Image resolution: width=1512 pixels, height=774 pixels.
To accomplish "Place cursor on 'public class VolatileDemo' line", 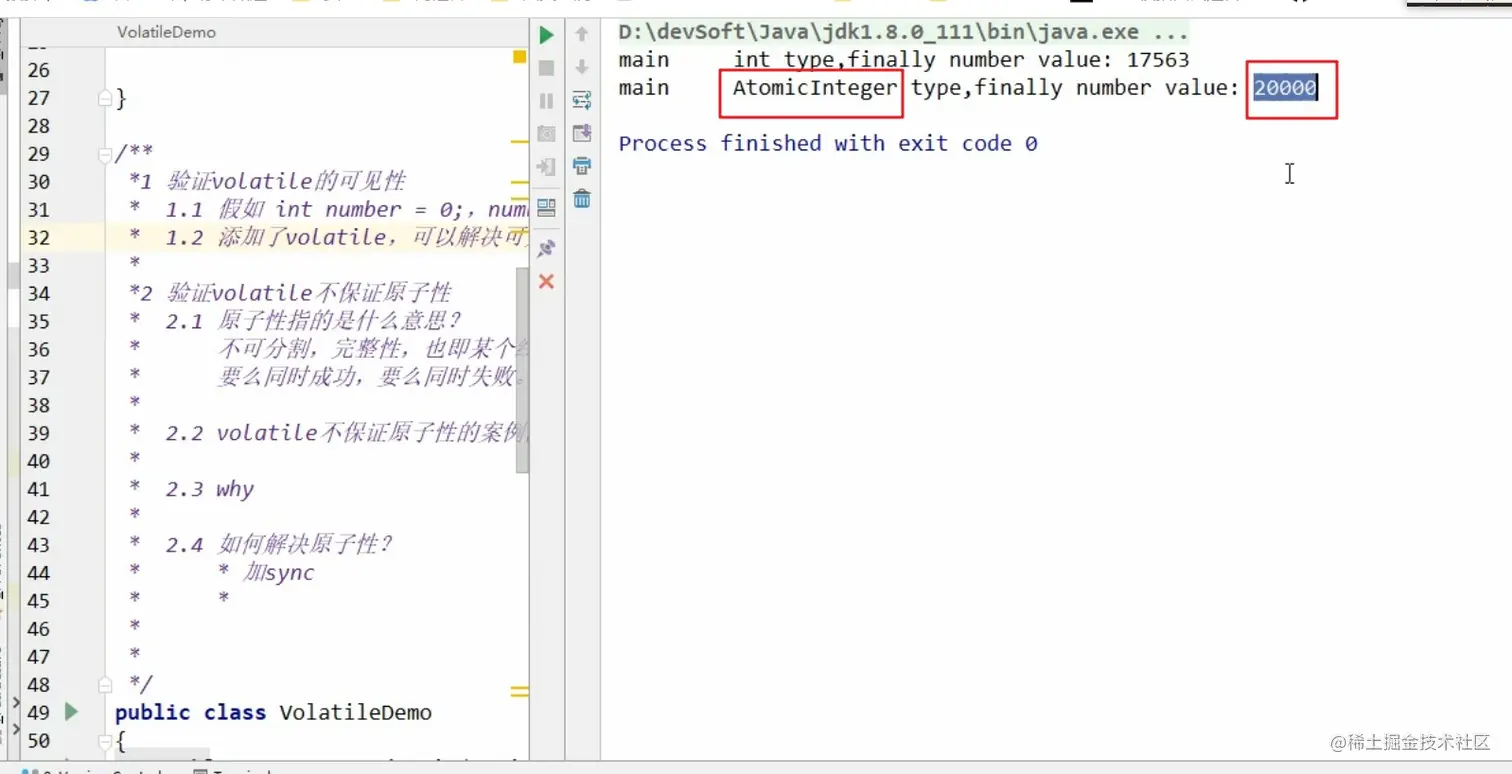I will point(273,713).
